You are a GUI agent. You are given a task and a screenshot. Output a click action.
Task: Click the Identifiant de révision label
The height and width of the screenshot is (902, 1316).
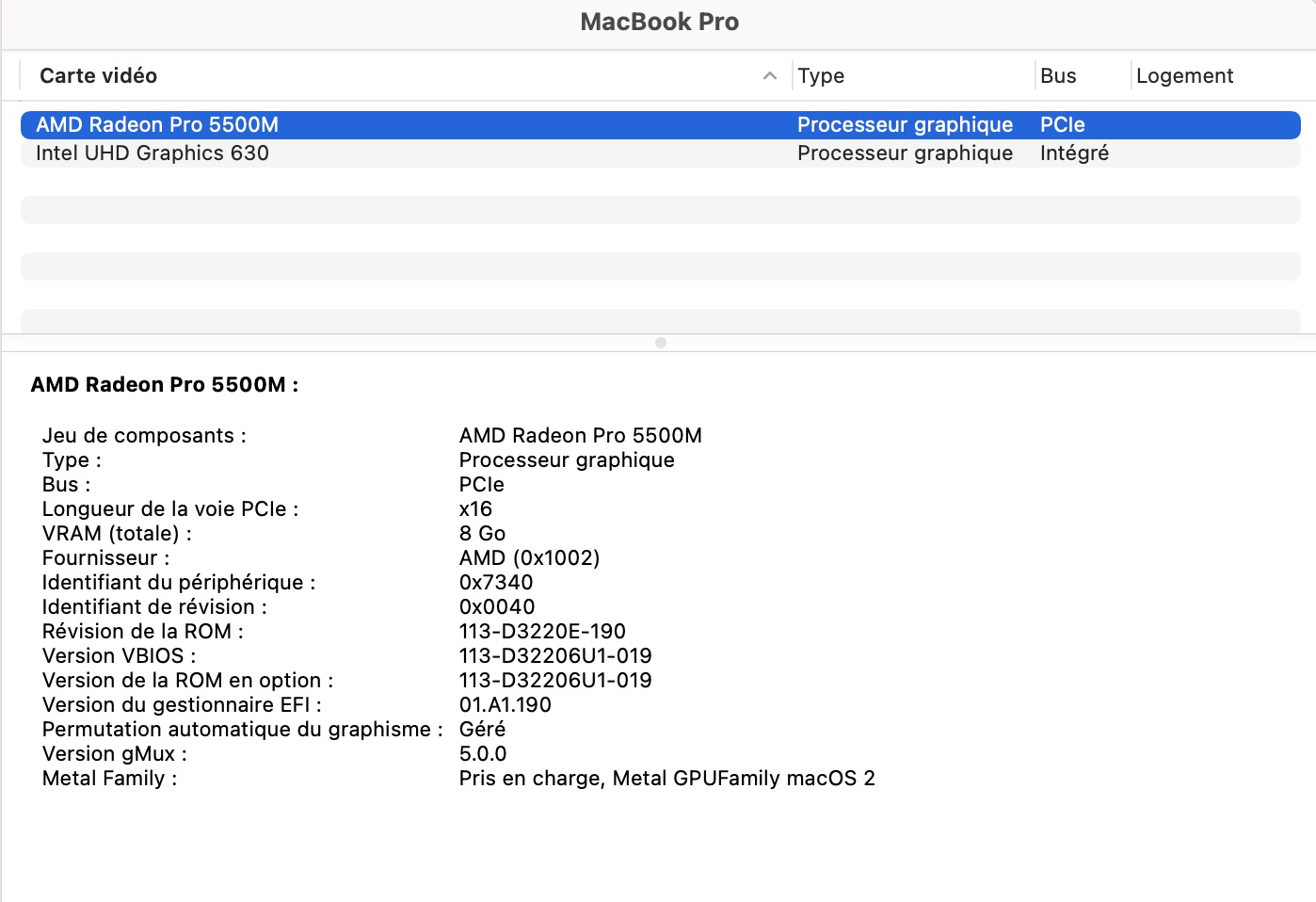click(x=154, y=606)
